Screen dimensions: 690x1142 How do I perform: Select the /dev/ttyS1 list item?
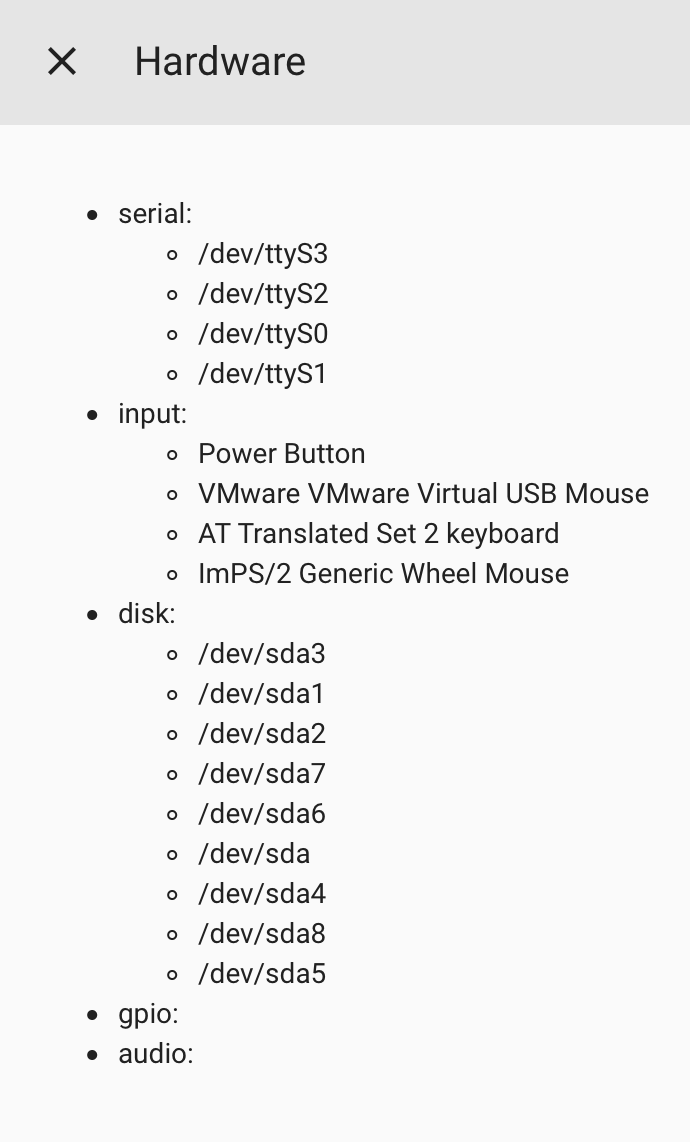[x=262, y=373]
